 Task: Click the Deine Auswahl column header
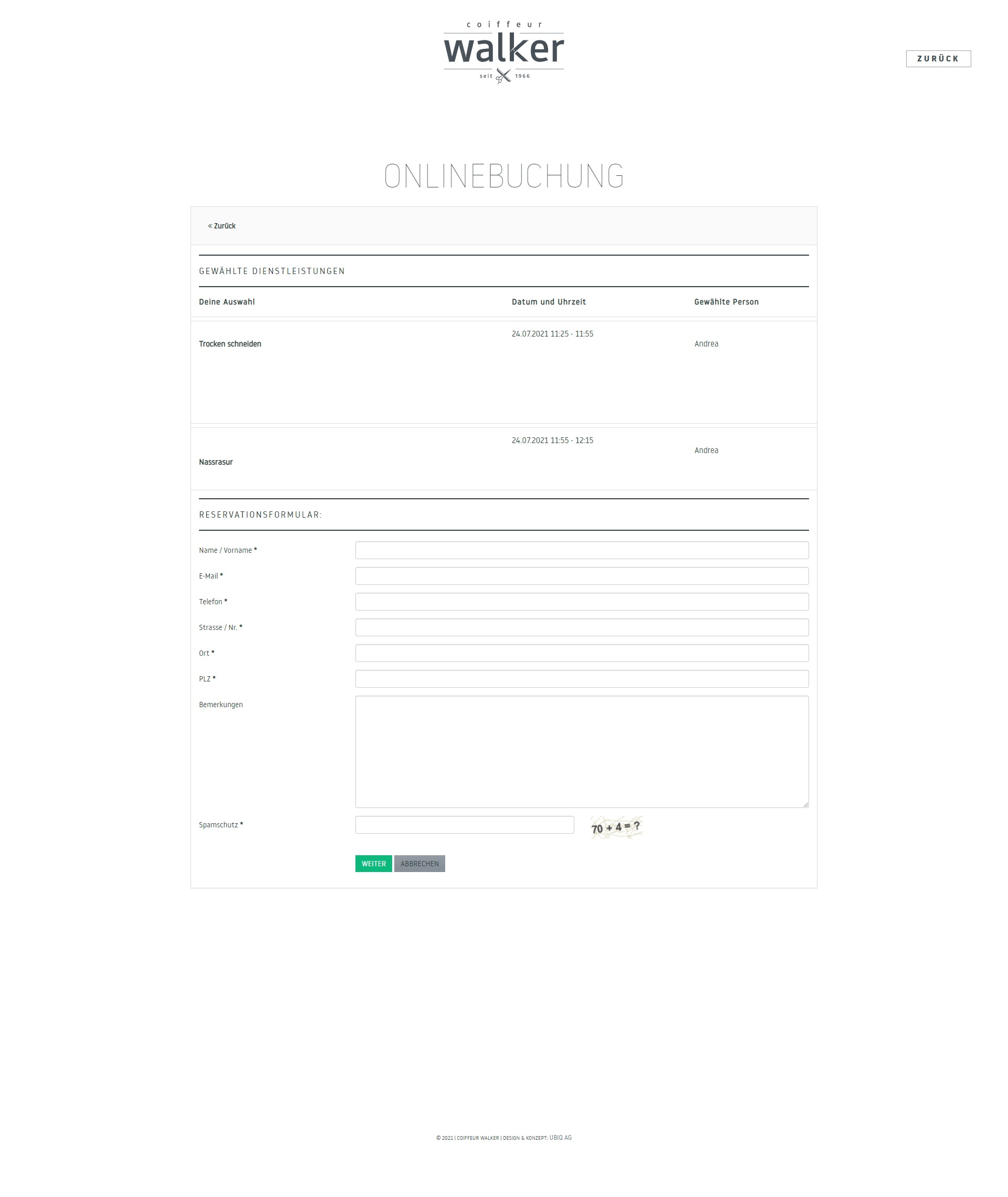pos(227,302)
